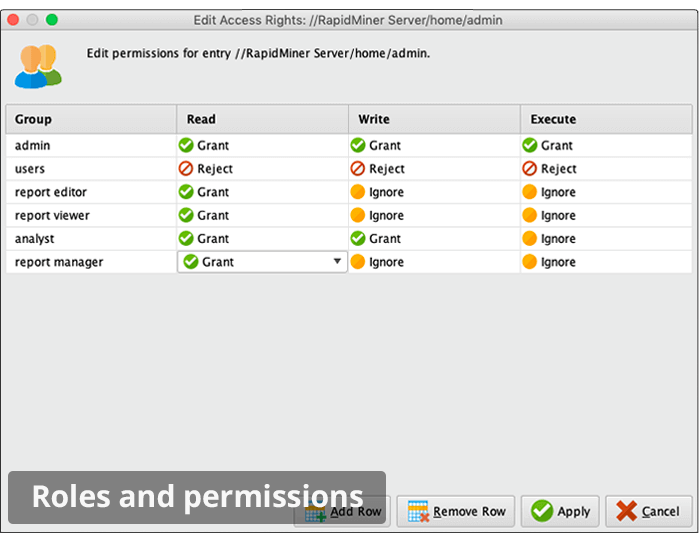Viewport: 699px width, 552px height.
Task: Select the analyst group row
Action: 349,239
